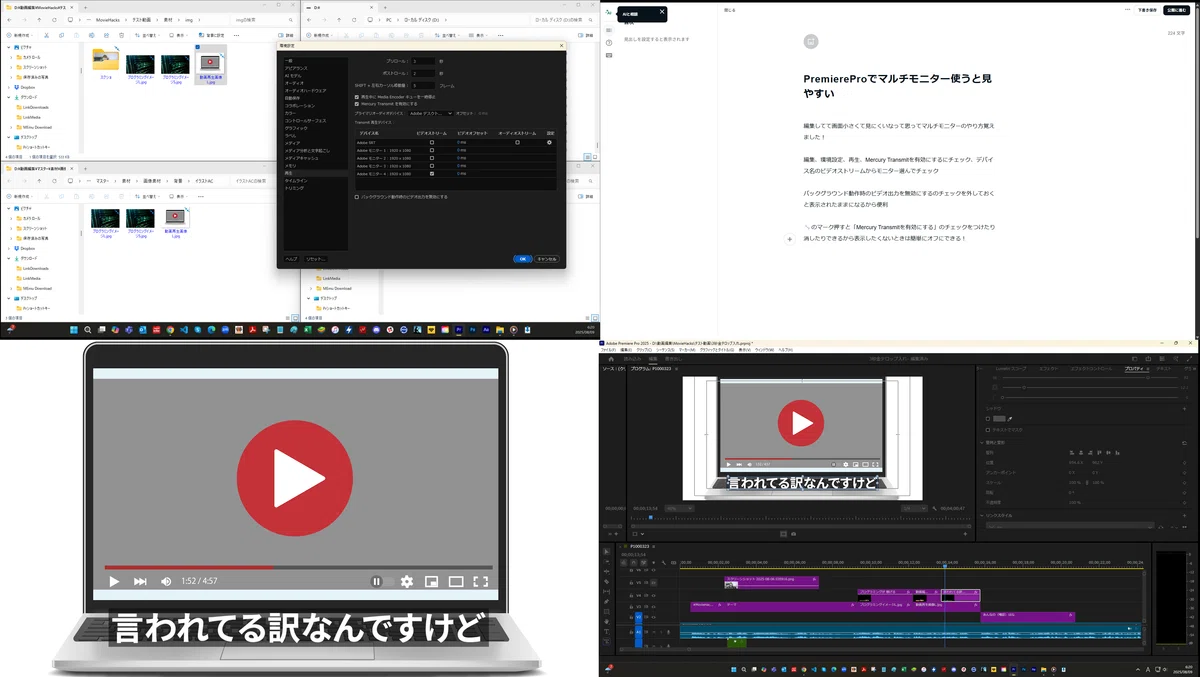Click delete trash icon in img Explorer toolbar
Viewport: 1200px width, 677px height.
121,35
